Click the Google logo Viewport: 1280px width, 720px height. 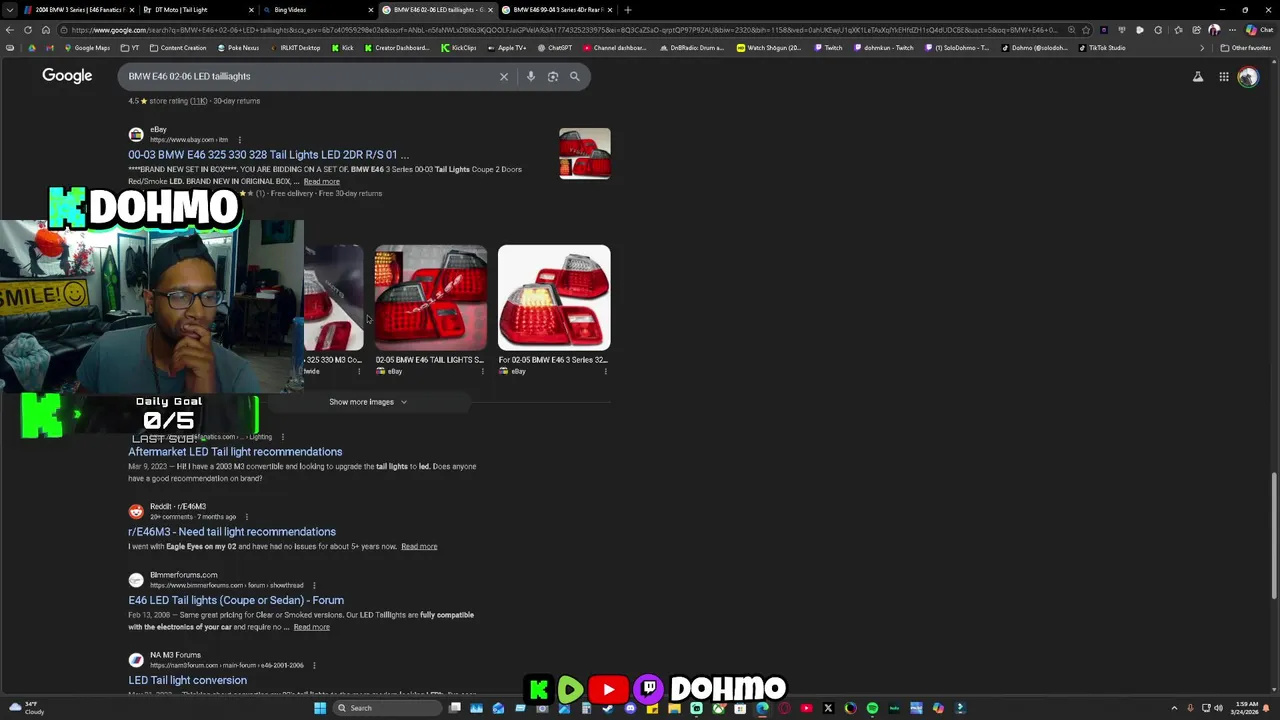67,76
